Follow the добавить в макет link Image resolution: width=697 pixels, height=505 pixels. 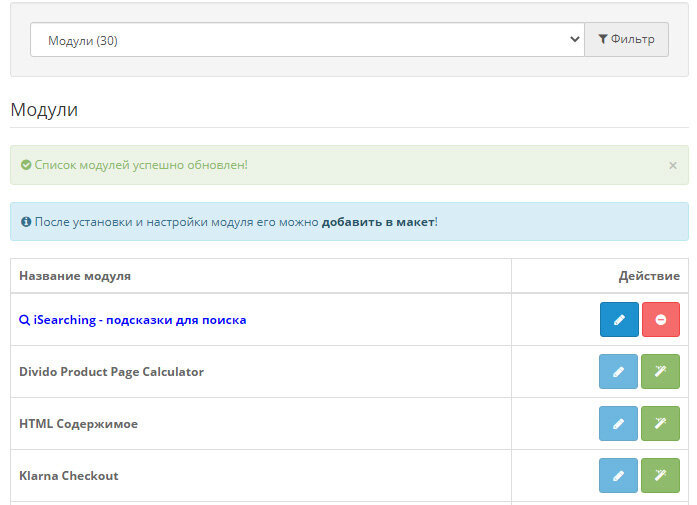[378, 221]
